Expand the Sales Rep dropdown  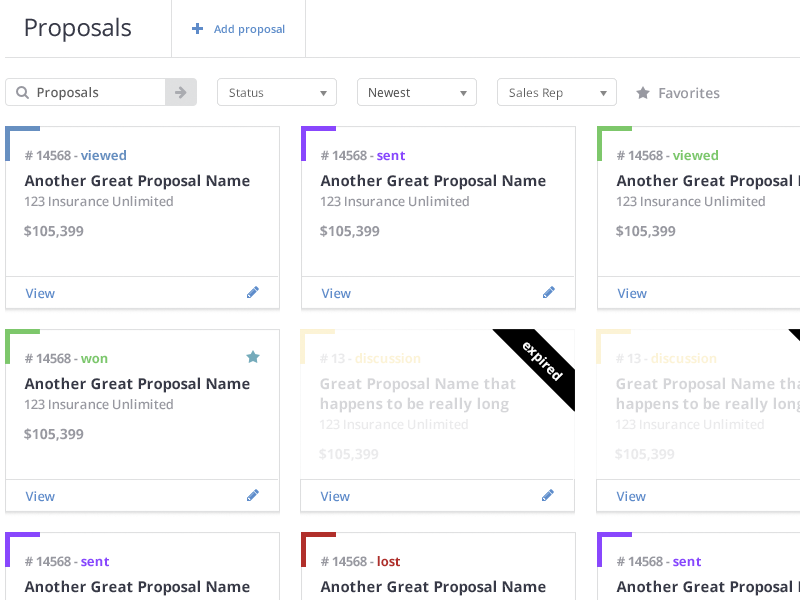(x=556, y=92)
